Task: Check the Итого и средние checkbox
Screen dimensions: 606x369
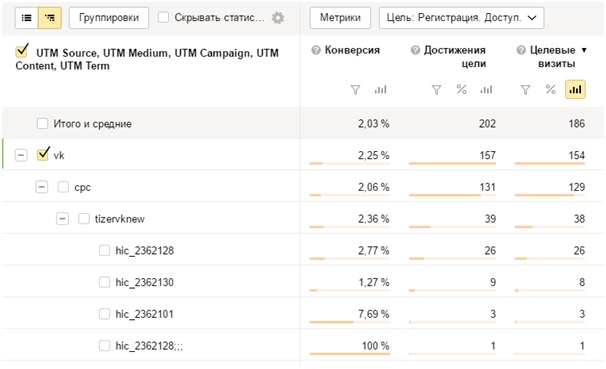Action: click(43, 124)
